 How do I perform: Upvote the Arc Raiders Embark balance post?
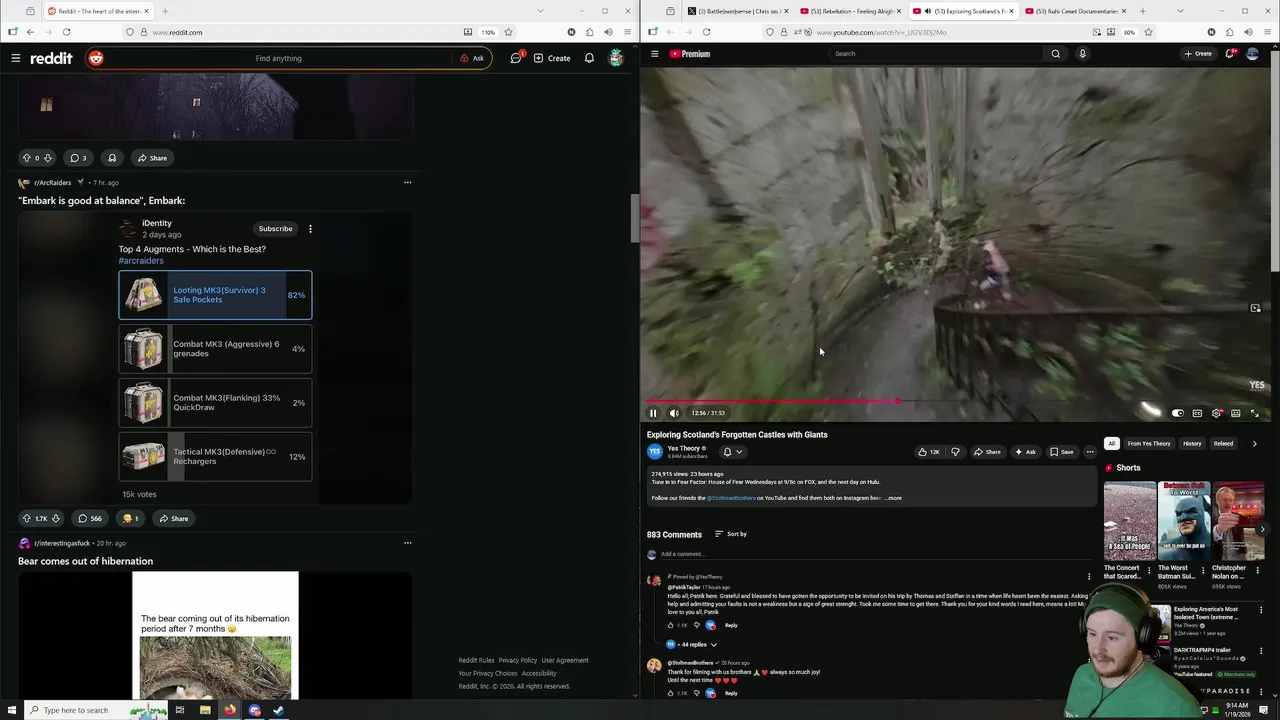pyautogui.click(x=27, y=518)
